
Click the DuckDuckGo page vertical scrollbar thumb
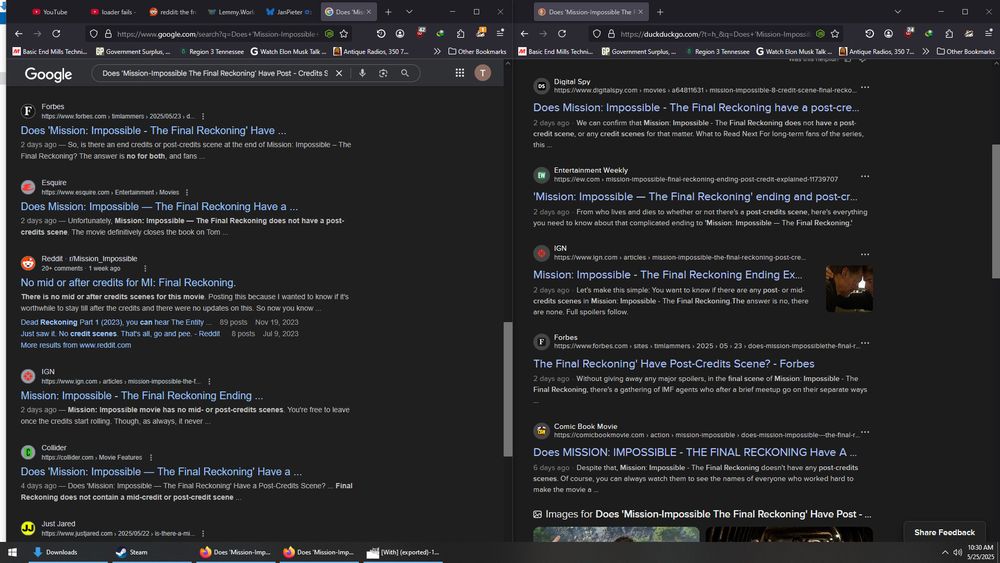click(x=996, y=211)
